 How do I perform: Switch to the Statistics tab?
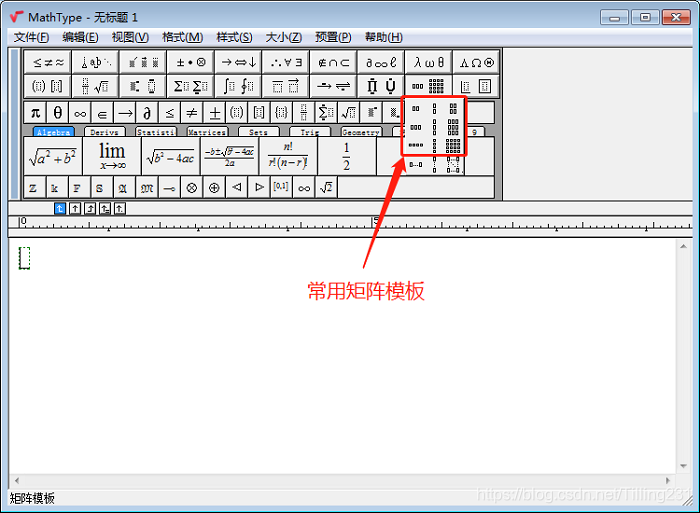[156, 132]
